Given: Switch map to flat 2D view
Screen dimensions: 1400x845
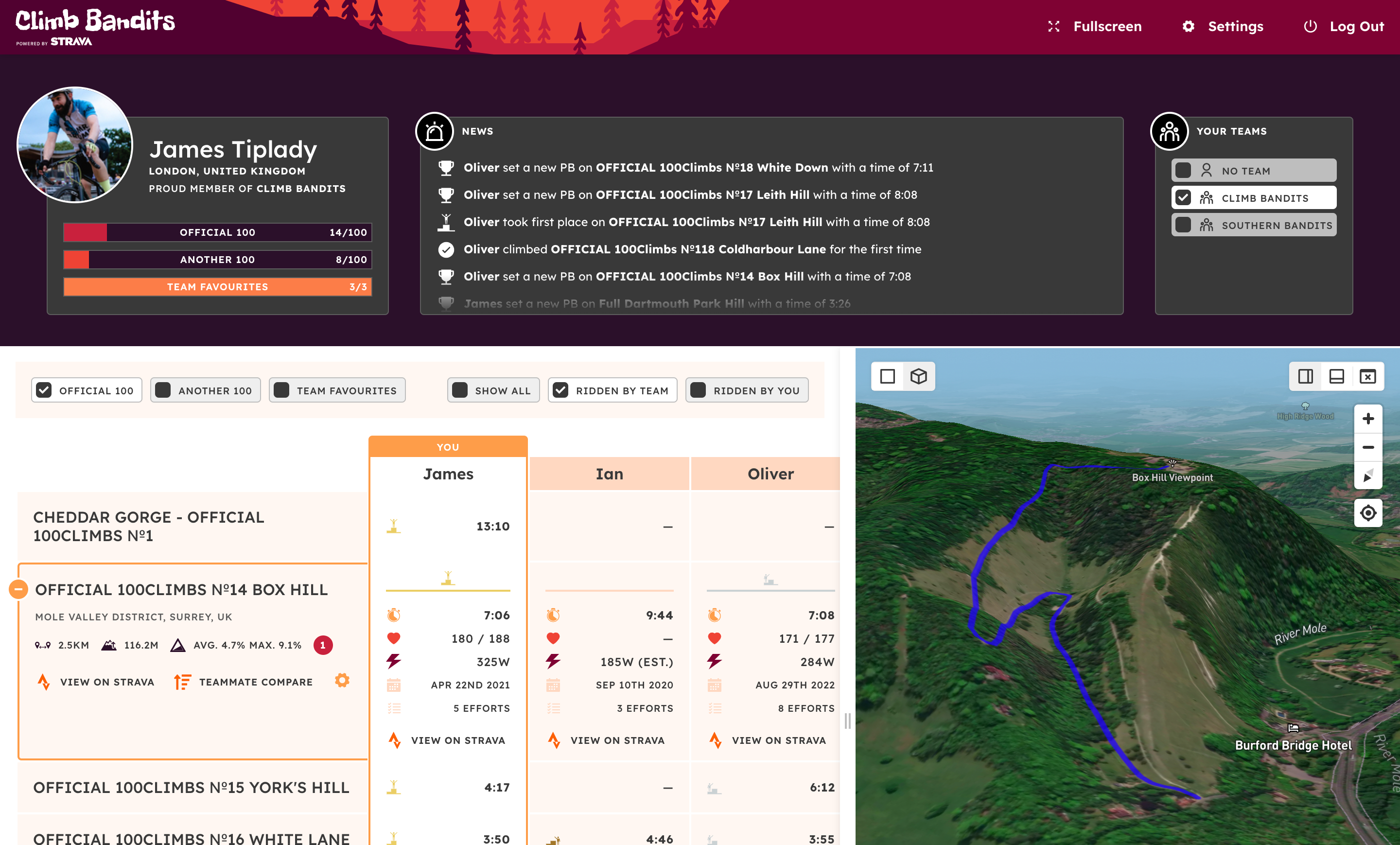Looking at the screenshot, I should (887, 376).
